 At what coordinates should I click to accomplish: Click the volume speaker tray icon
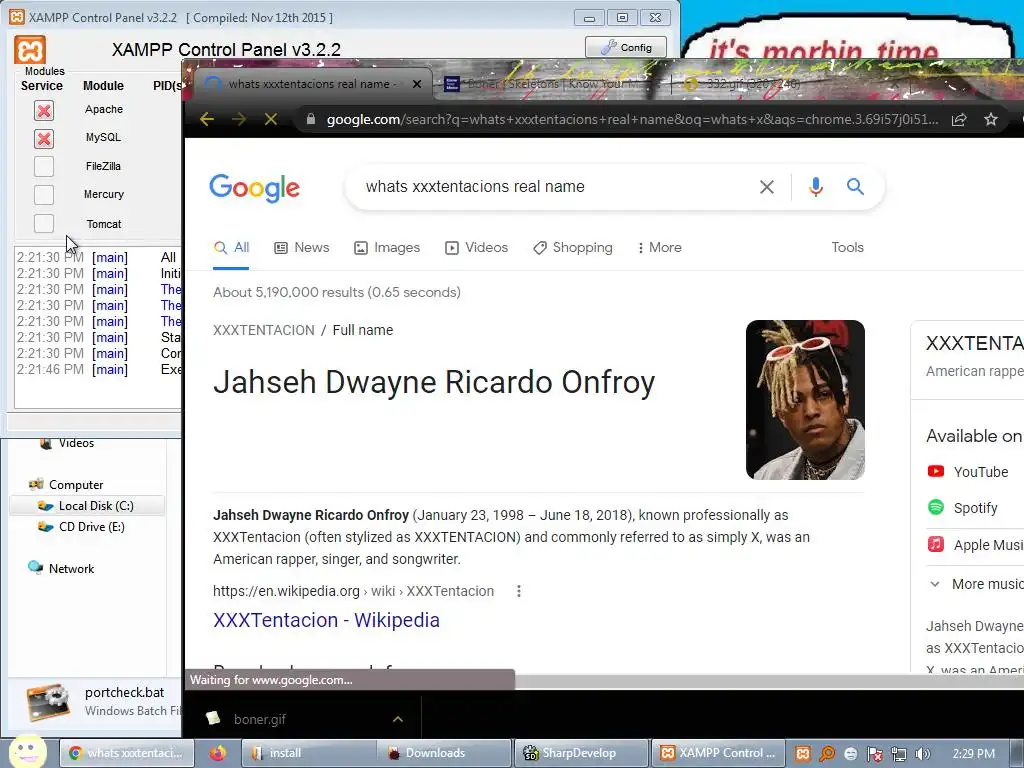tap(922, 754)
